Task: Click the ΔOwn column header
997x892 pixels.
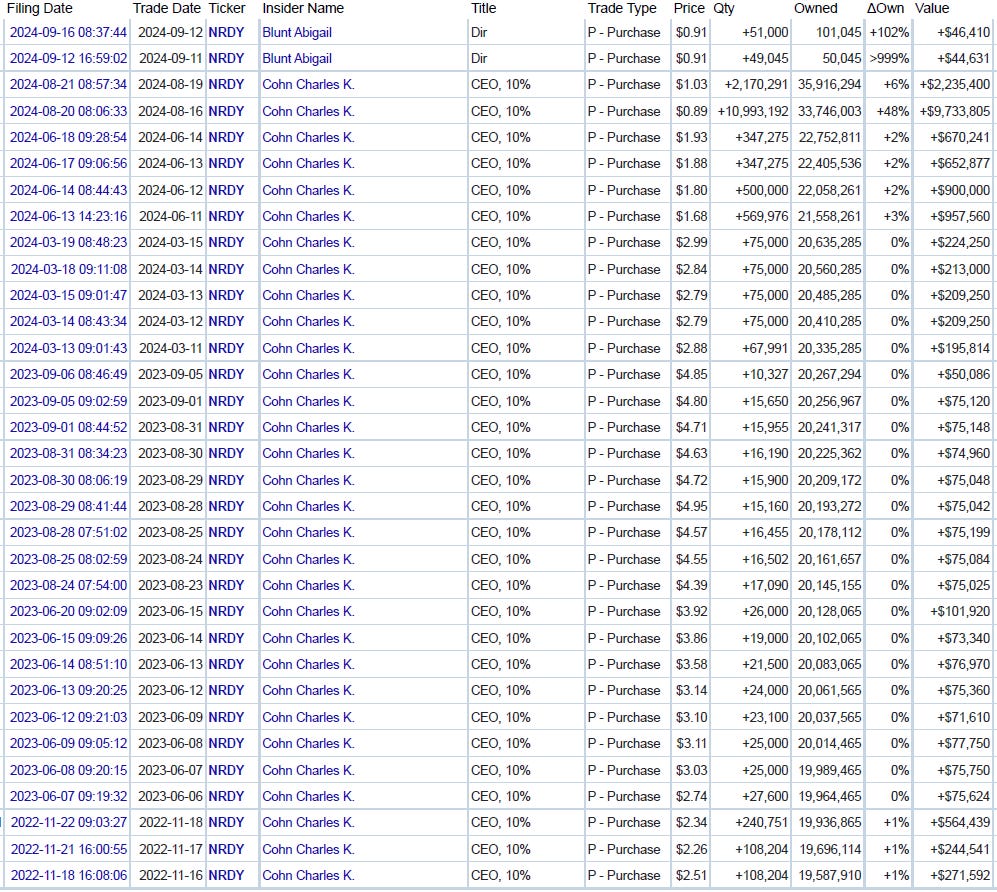Action: pos(885,8)
